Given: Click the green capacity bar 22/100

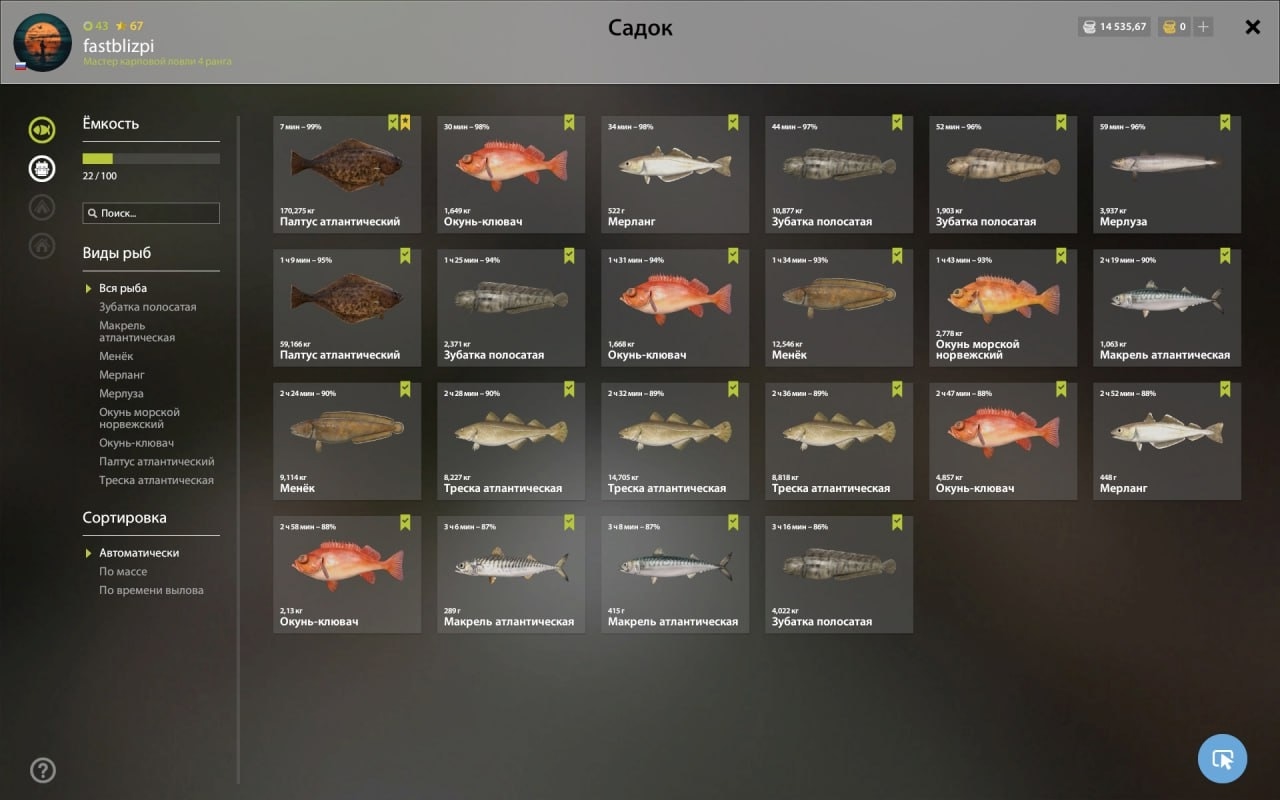Looking at the screenshot, I should click(151, 158).
